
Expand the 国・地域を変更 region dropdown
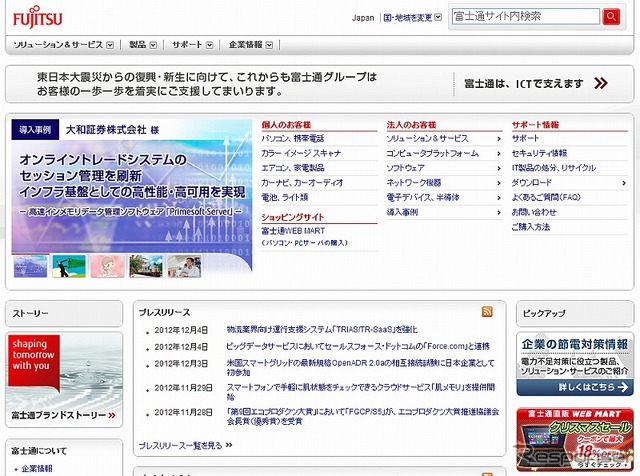438,18
